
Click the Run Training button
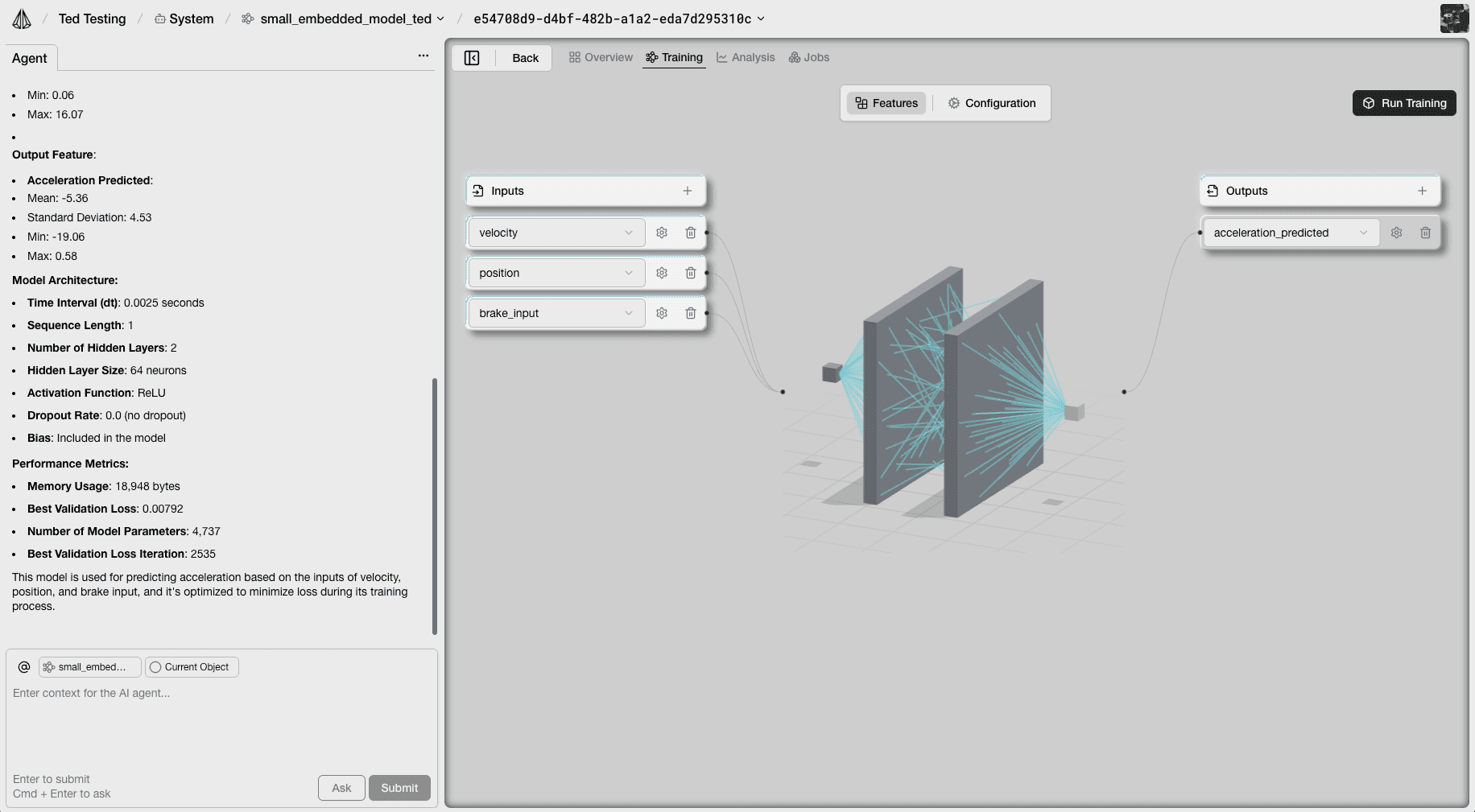coord(1403,103)
